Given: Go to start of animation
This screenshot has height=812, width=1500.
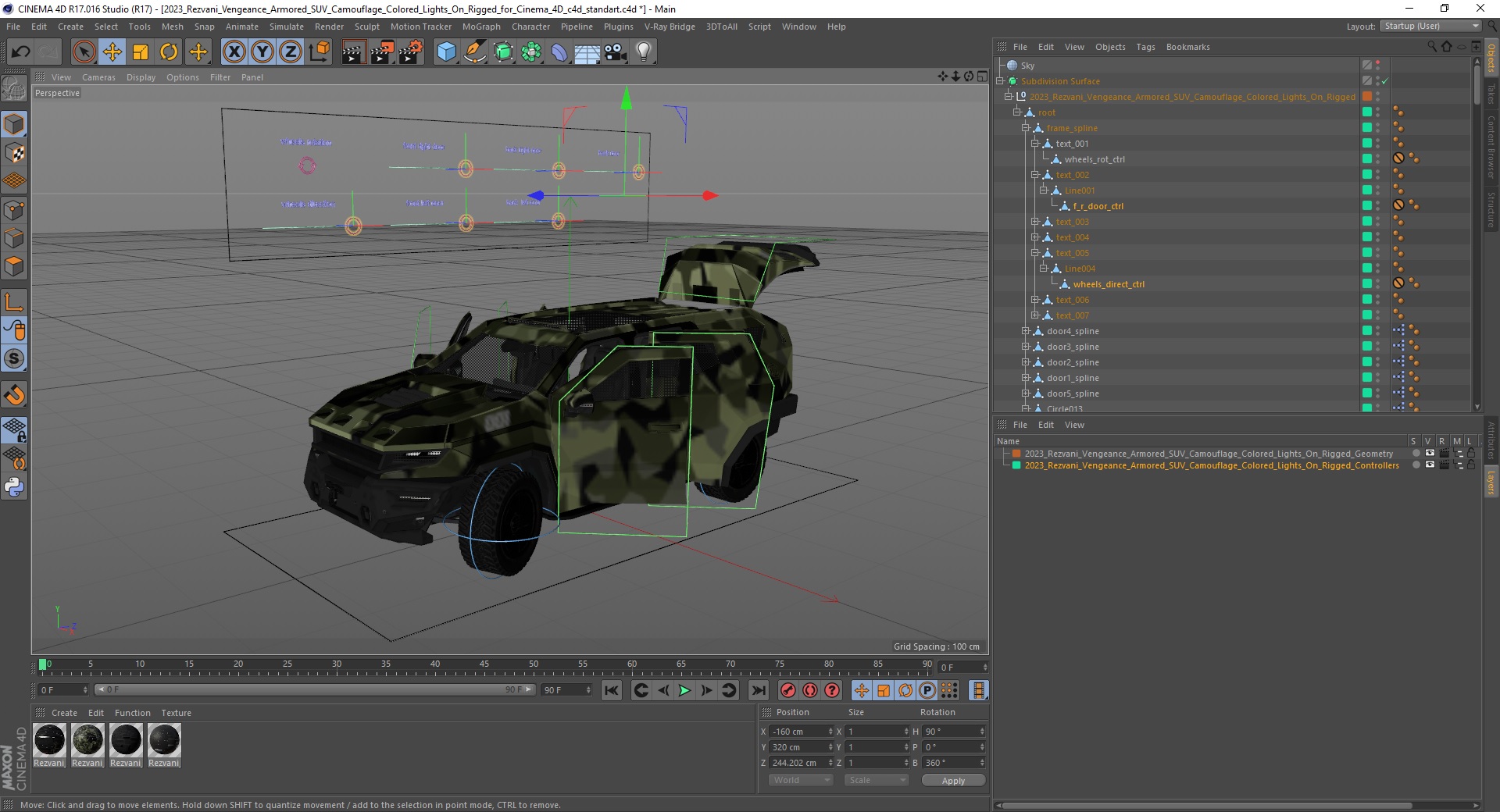Looking at the screenshot, I should [x=612, y=690].
